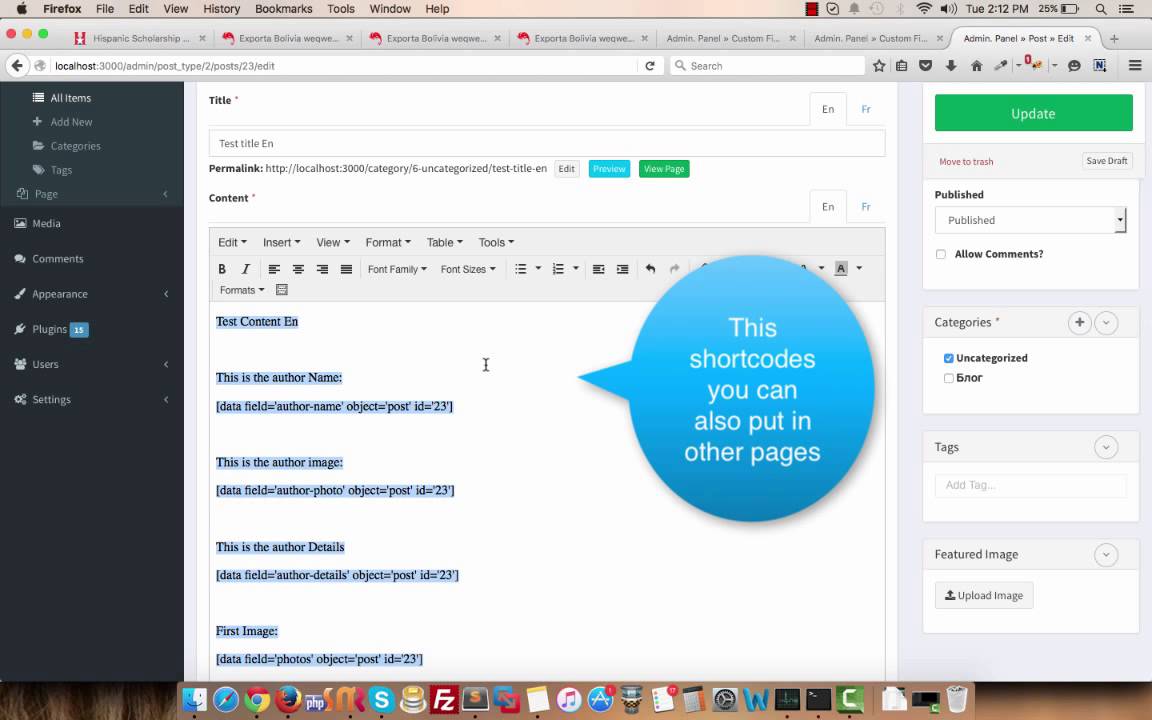Collapse the Tags panel

click(1106, 447)
